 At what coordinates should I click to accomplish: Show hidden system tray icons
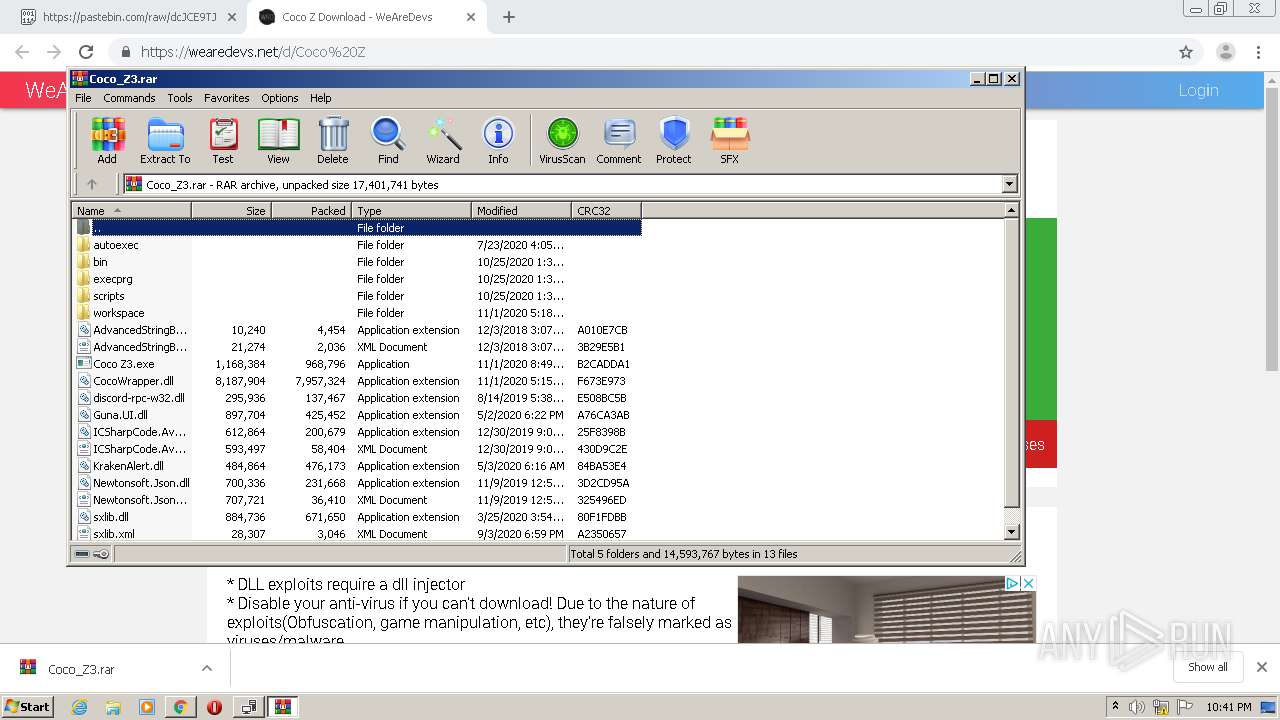[1115, 707]
